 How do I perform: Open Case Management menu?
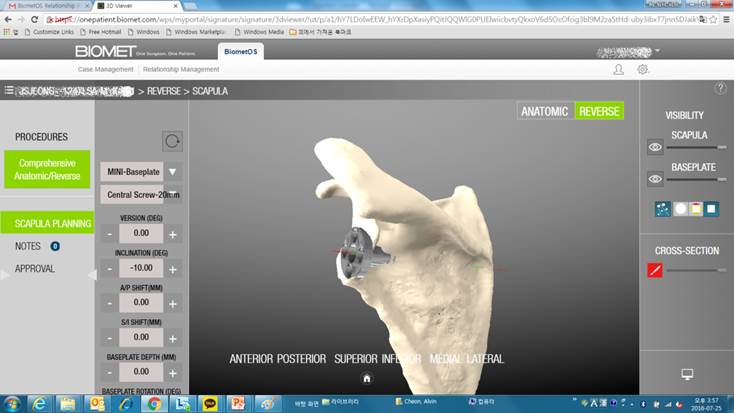(105, 69)
